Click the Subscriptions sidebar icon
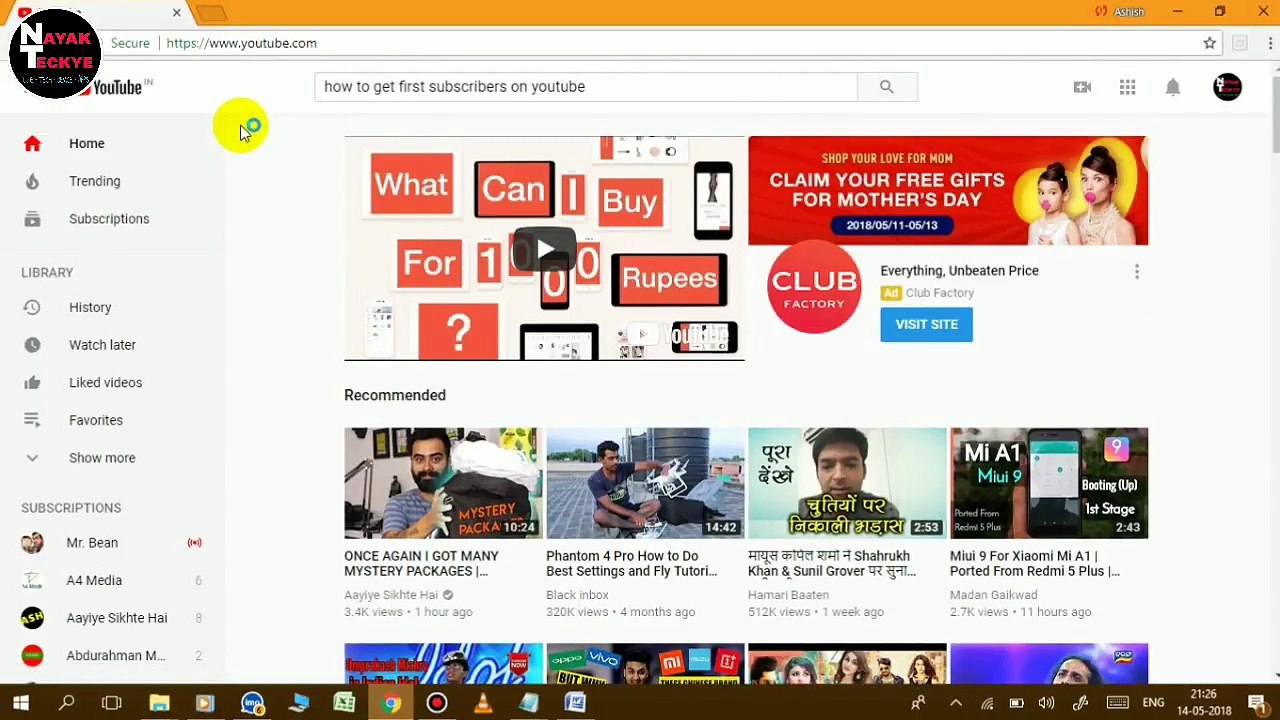The image size is (1280, 720). [x=32, y=219]
